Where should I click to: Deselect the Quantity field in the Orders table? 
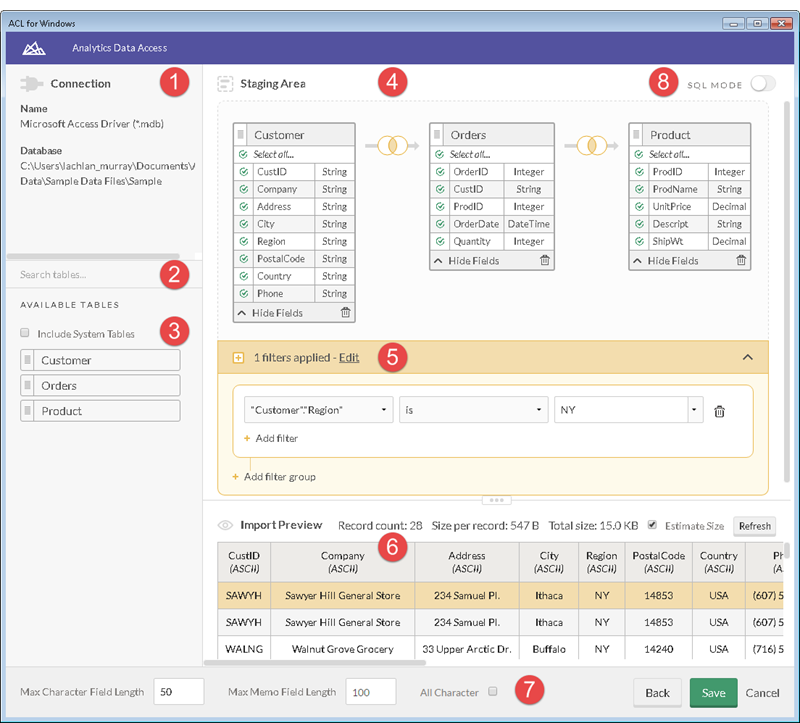tap(440, 241)
